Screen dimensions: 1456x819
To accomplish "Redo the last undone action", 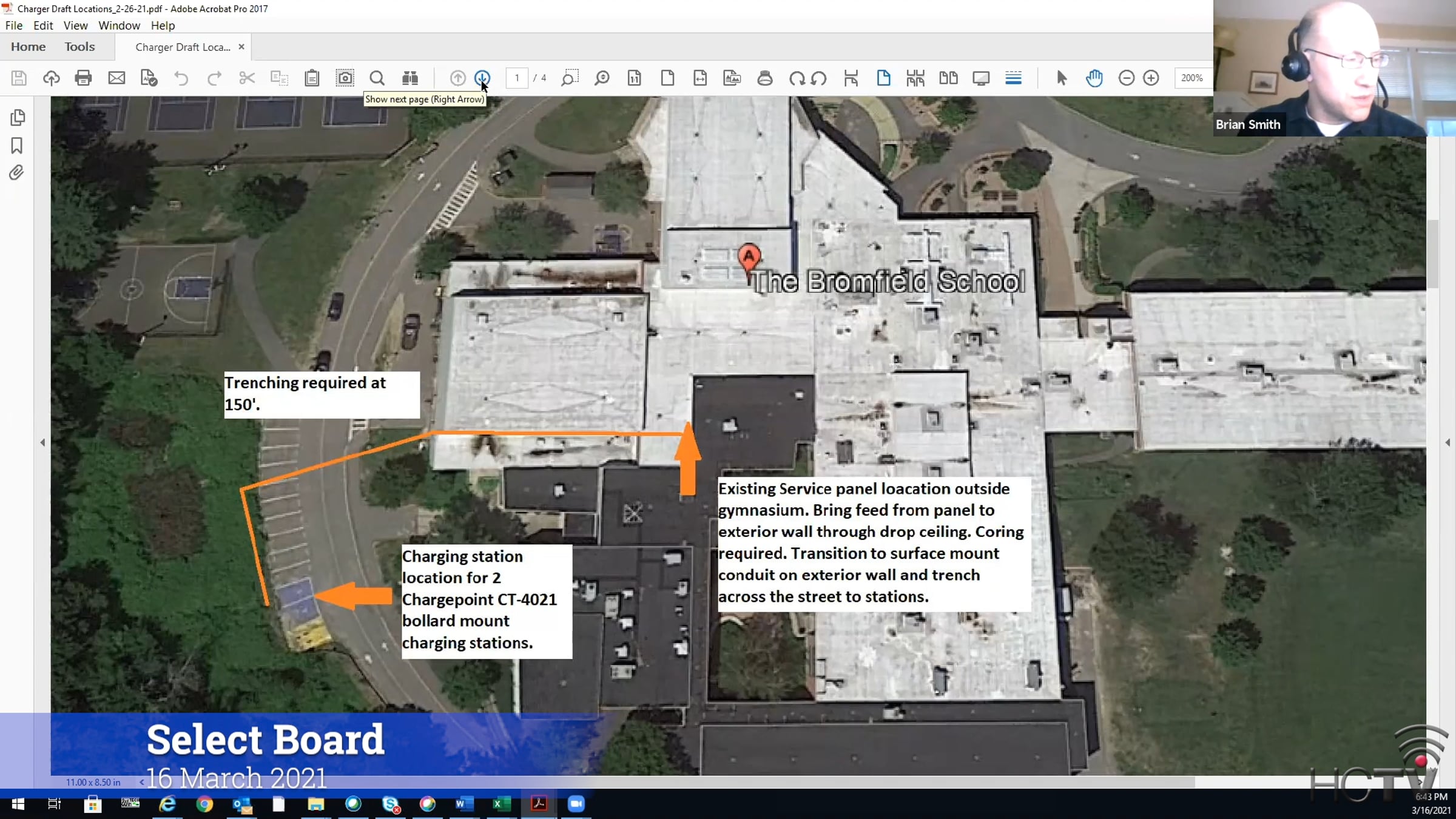I will click(x=214, y=78).
